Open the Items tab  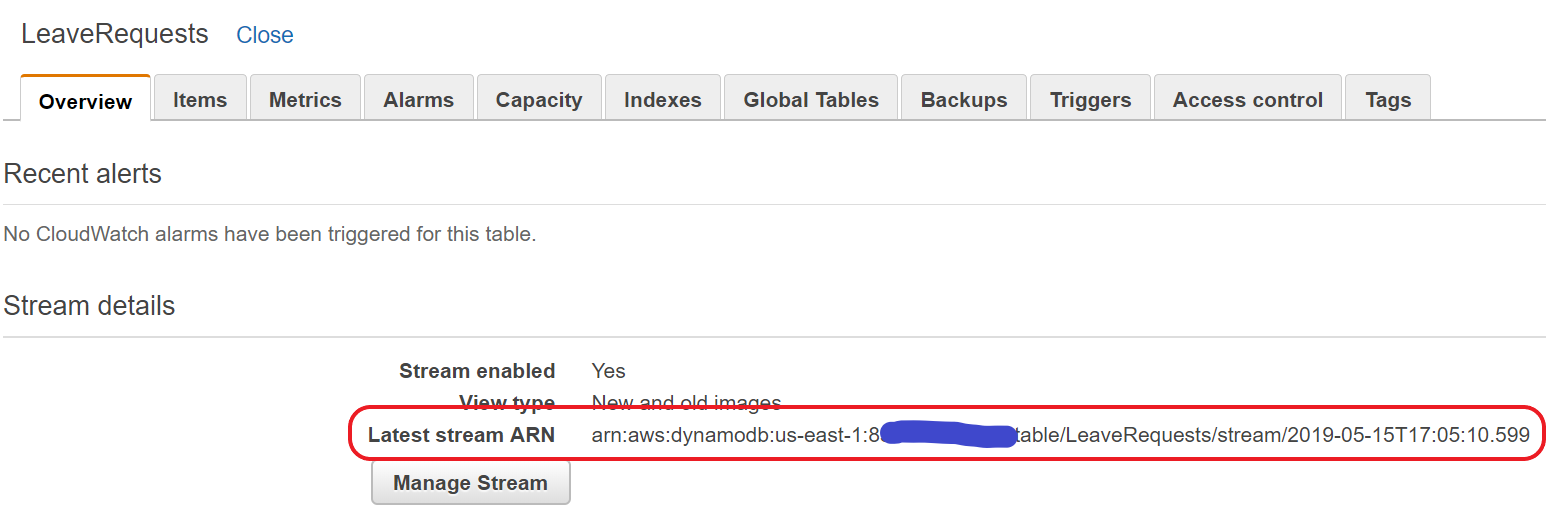(x=200, y=99)
